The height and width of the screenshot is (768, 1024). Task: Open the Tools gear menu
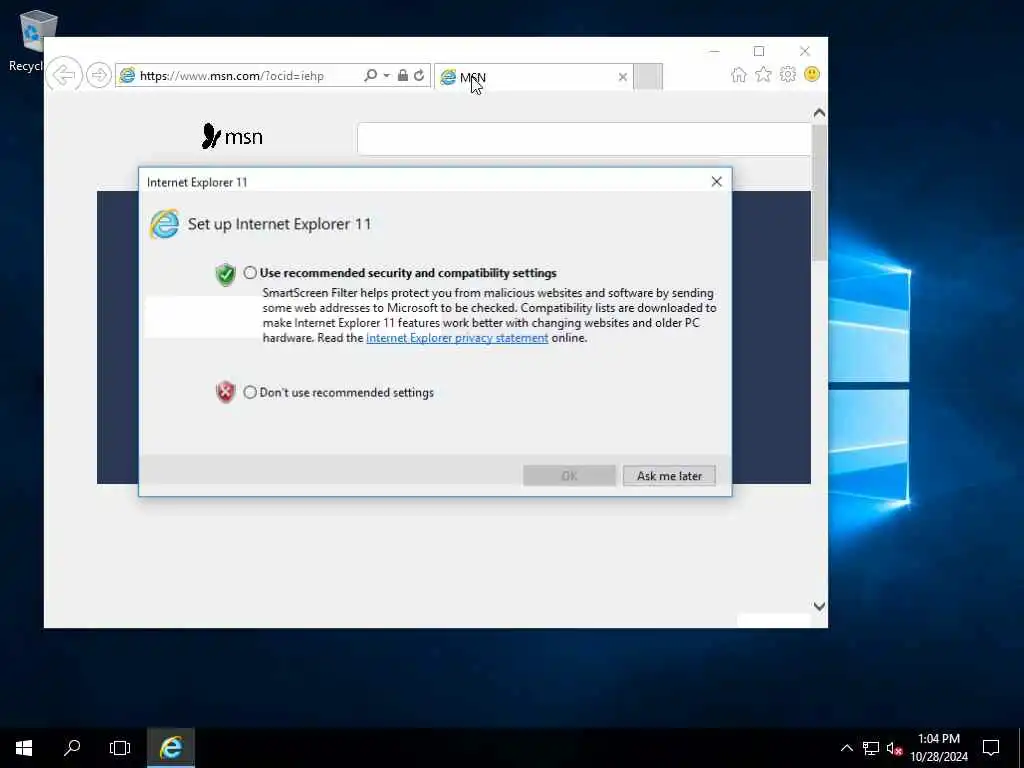(x=788, y=74)
